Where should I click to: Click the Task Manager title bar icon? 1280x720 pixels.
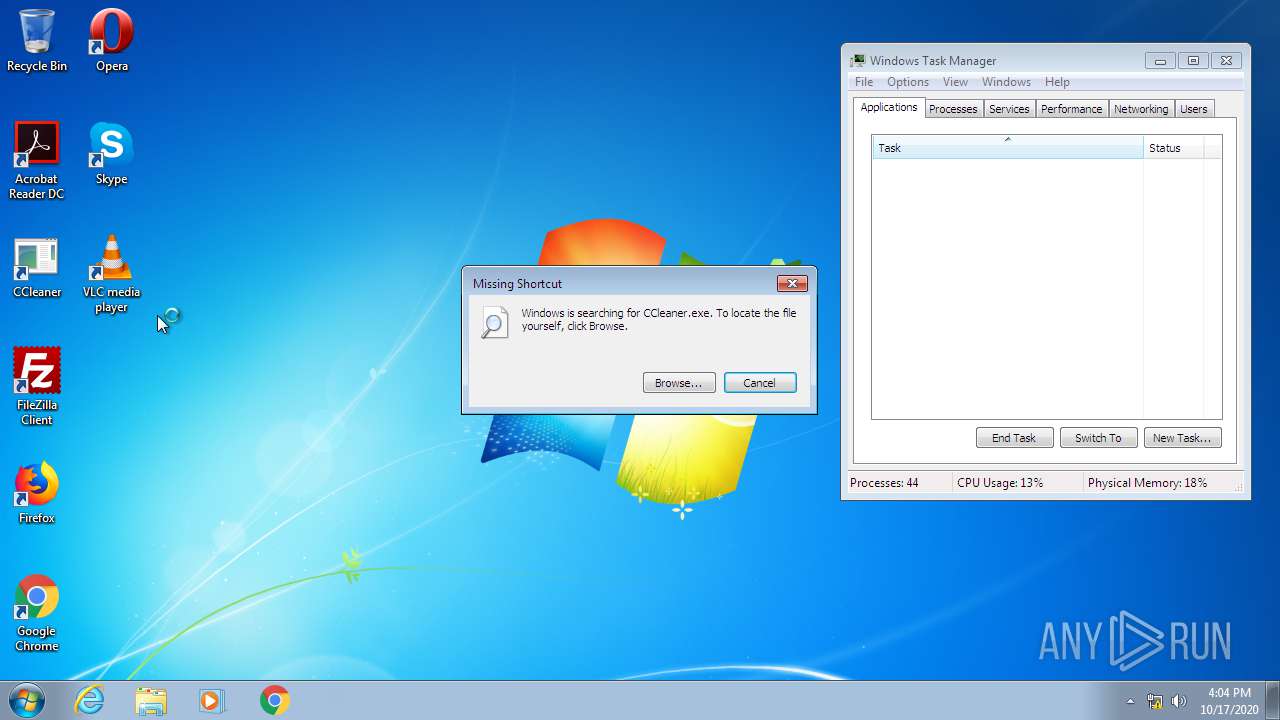click(x=858, y=61)
